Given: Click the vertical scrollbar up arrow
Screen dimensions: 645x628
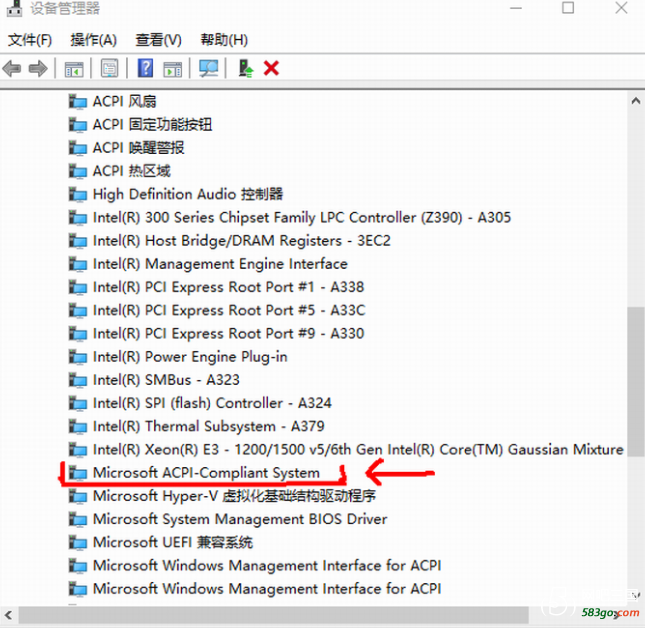Looking at the screenshot, I should 636,101.
